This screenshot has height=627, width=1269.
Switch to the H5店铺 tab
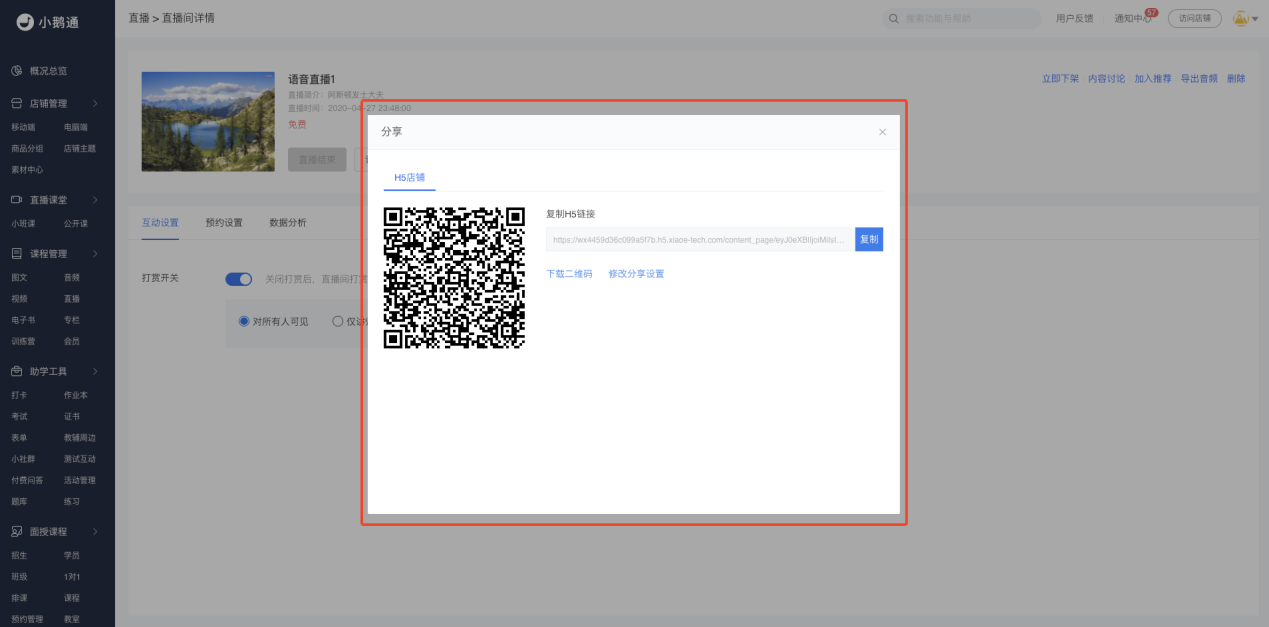tap(409, 177)
